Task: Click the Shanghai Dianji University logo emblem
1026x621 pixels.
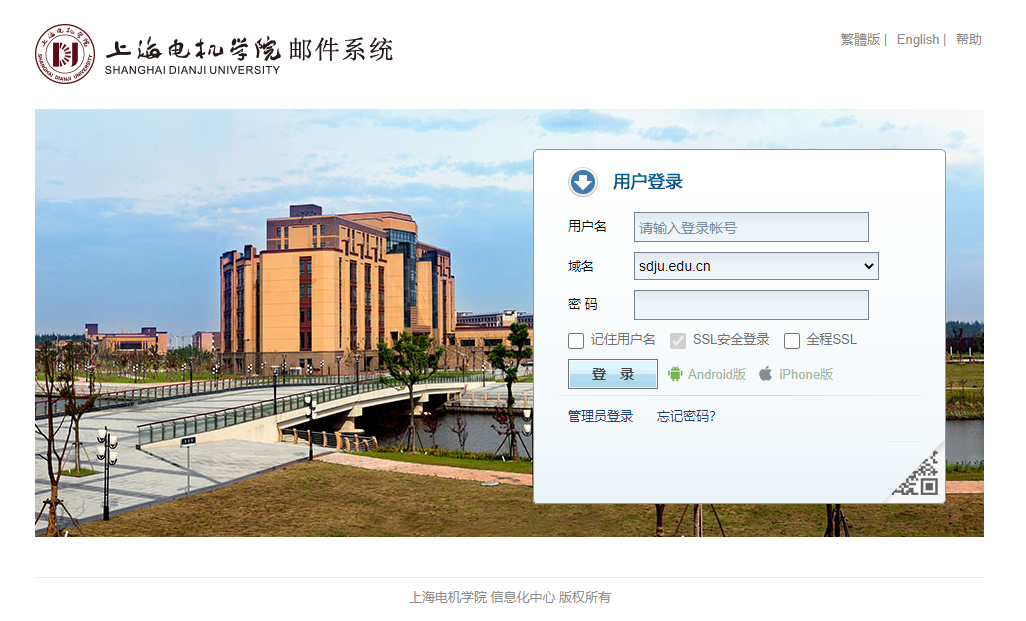Action: tap(65, 54)
